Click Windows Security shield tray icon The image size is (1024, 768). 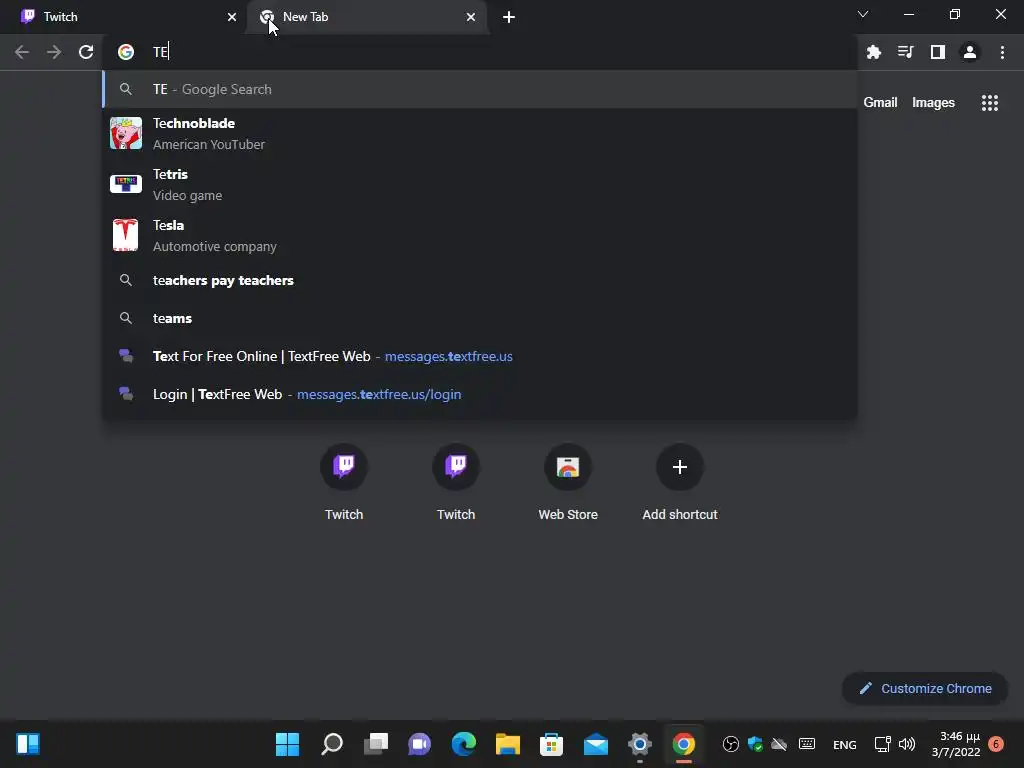(x=755, y=744)
